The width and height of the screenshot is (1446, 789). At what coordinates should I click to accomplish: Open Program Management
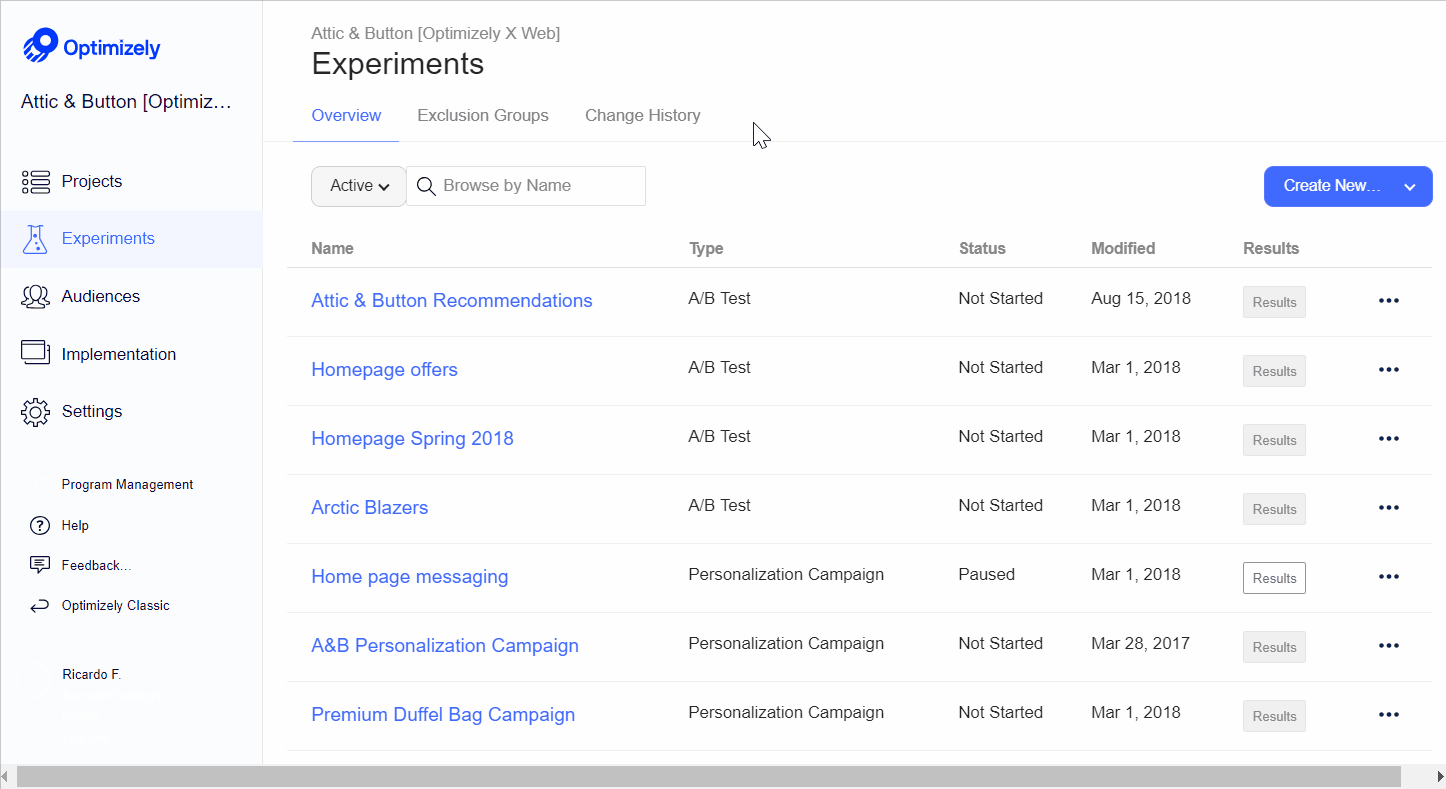coord(128,485)
